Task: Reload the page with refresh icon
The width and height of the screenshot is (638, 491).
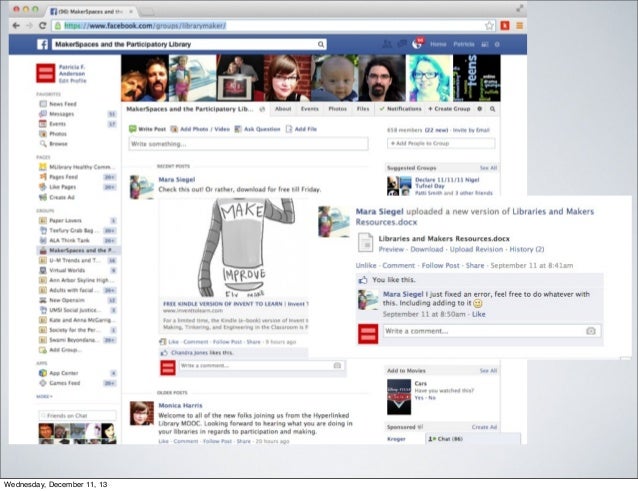Action: tap(42, 26)
